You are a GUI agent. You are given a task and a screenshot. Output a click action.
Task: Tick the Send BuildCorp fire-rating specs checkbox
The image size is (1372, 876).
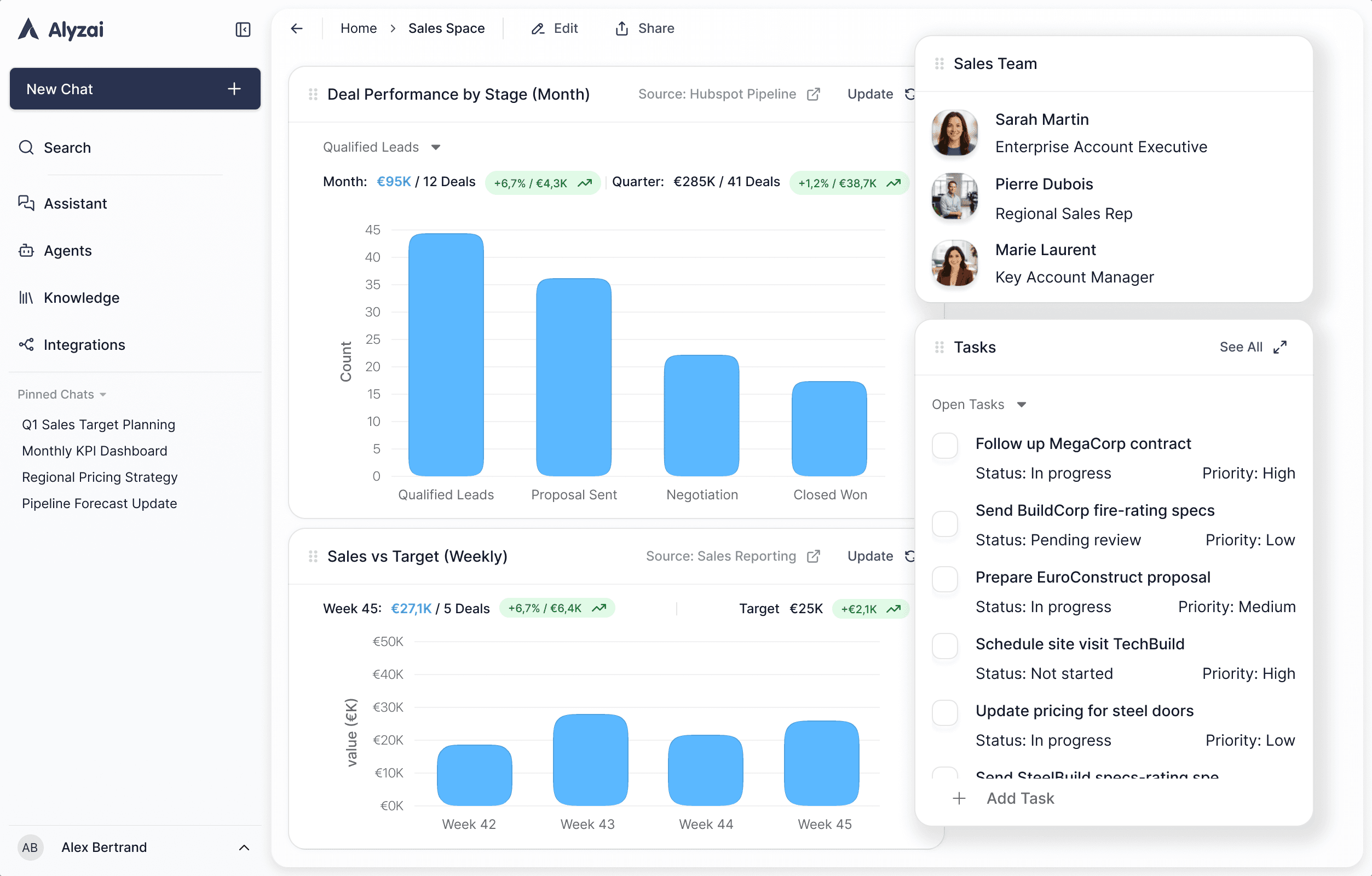click(x=944, y=524)
